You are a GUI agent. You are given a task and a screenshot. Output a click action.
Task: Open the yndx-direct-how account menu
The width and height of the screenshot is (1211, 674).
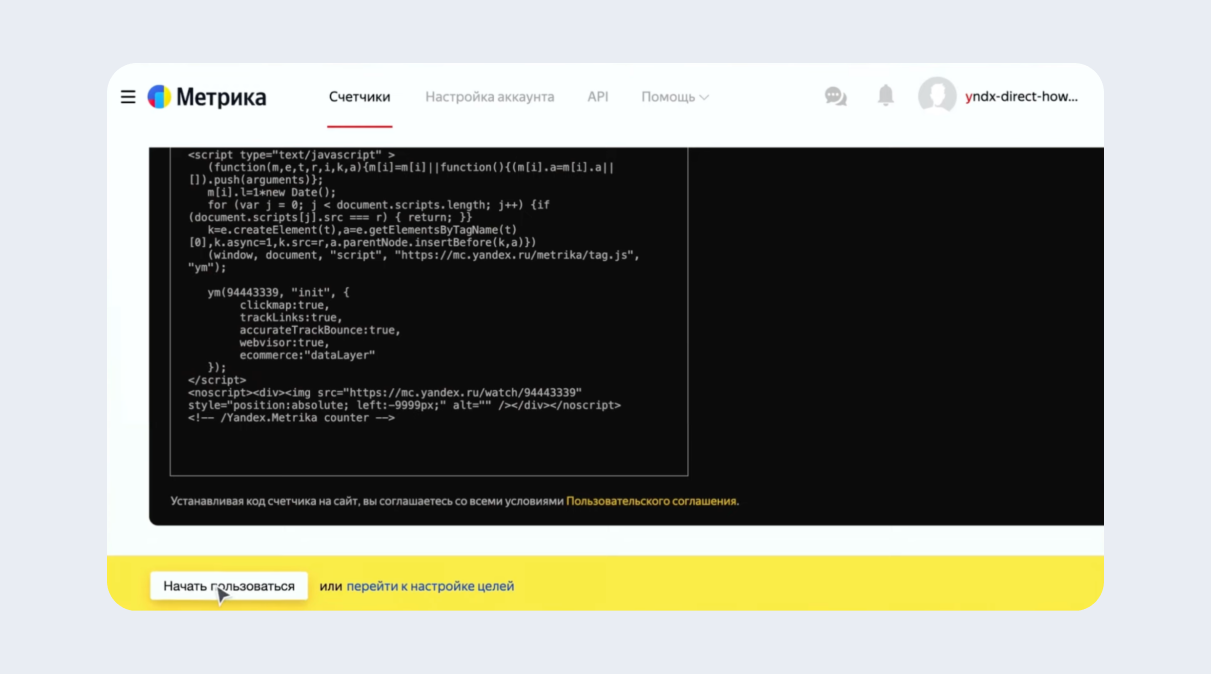click(1022, 97)
